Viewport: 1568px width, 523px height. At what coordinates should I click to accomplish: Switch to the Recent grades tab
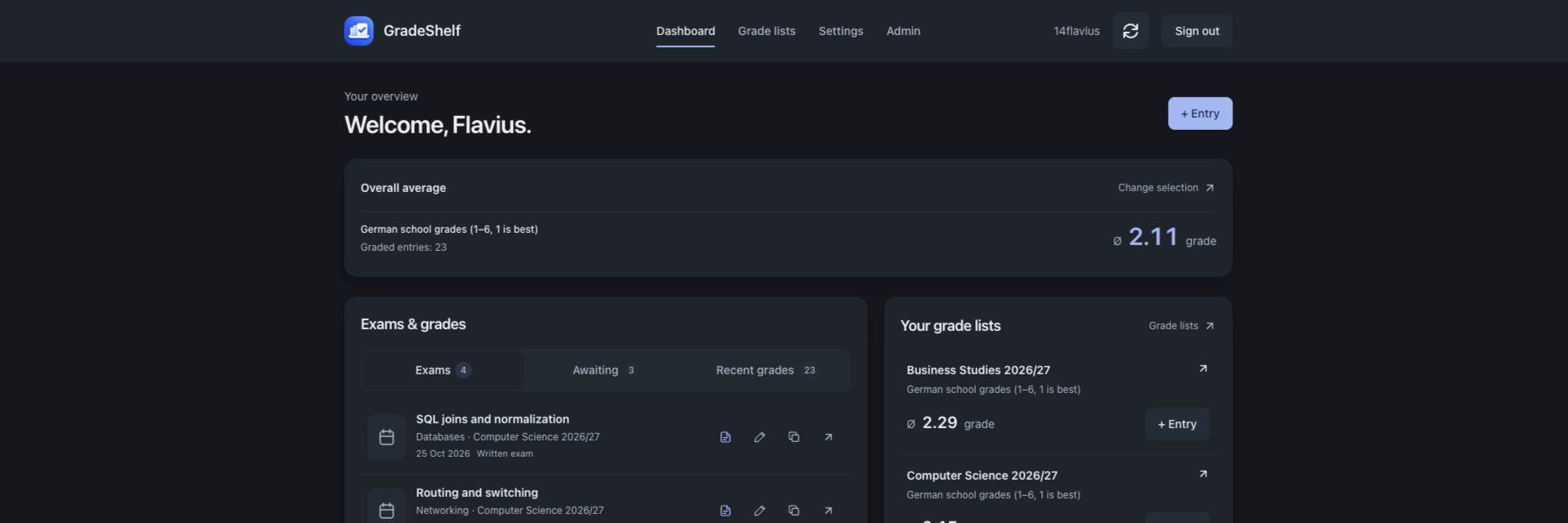click(x=765, y=370)
